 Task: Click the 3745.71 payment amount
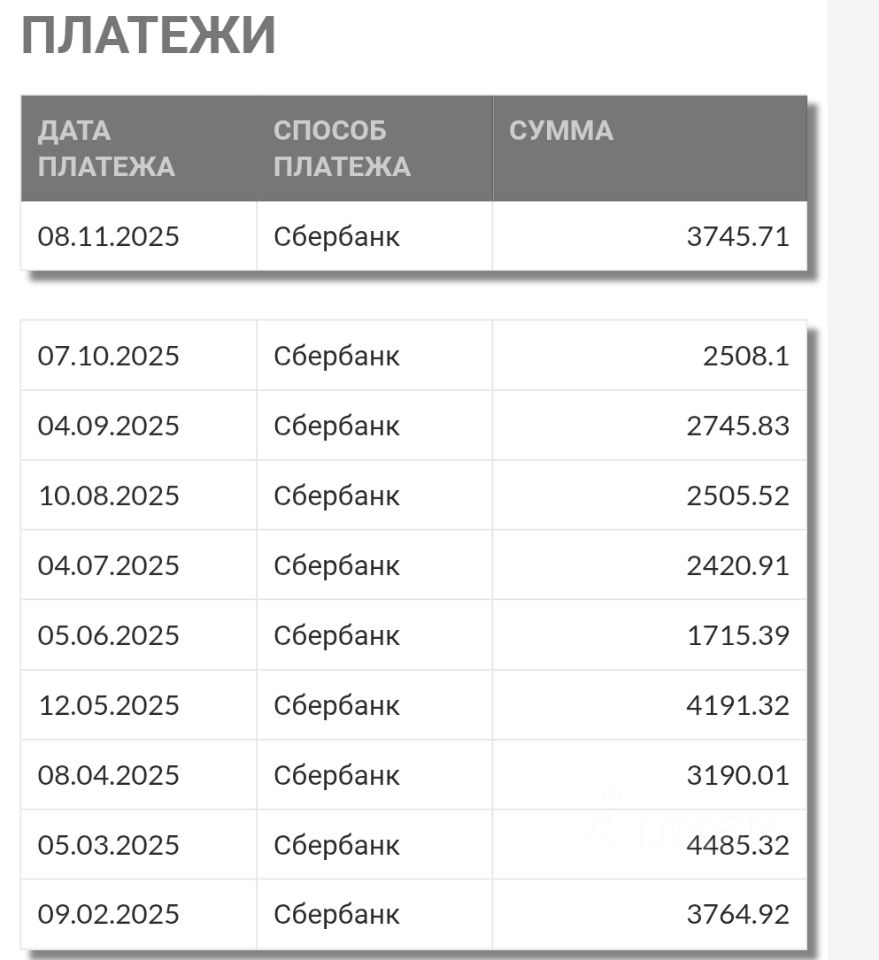[x=737, y=237]
